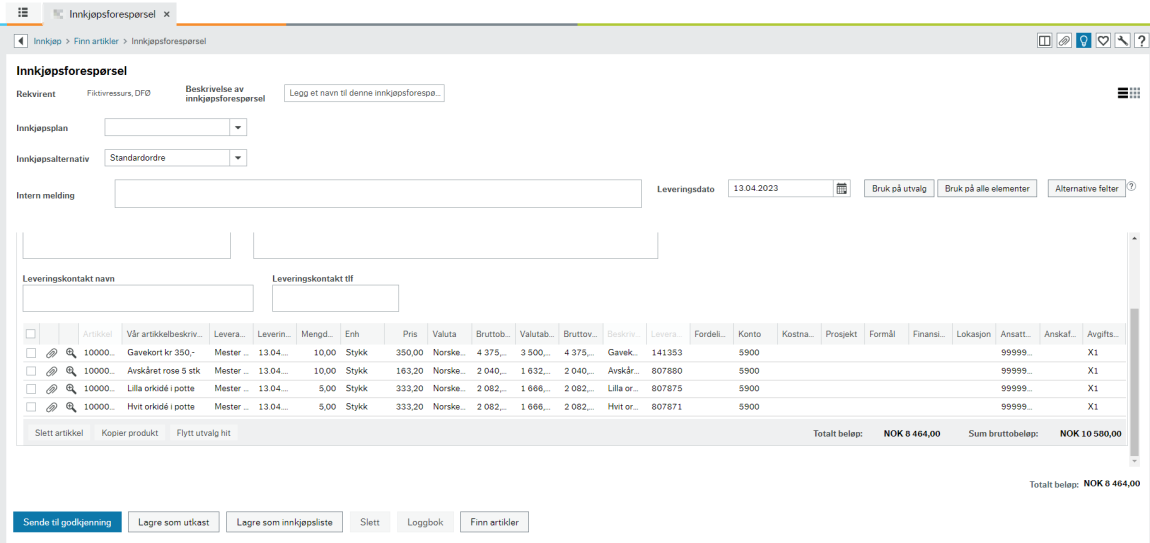Click magnifier zoom icon for Gavekort row
Image resolution: width=1150 pixels, height=543 pixels.
(x=70, y=353)
